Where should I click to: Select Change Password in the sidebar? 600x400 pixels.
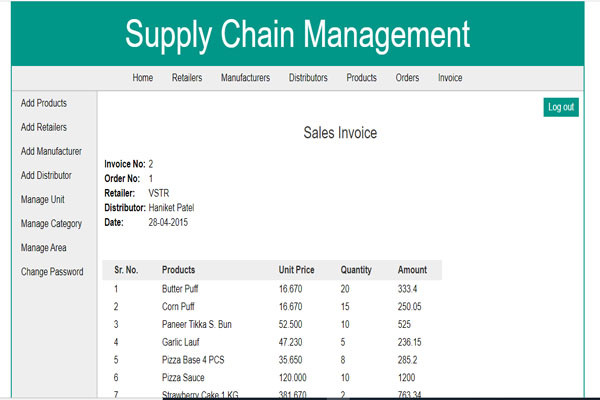(x=52, y=272)
